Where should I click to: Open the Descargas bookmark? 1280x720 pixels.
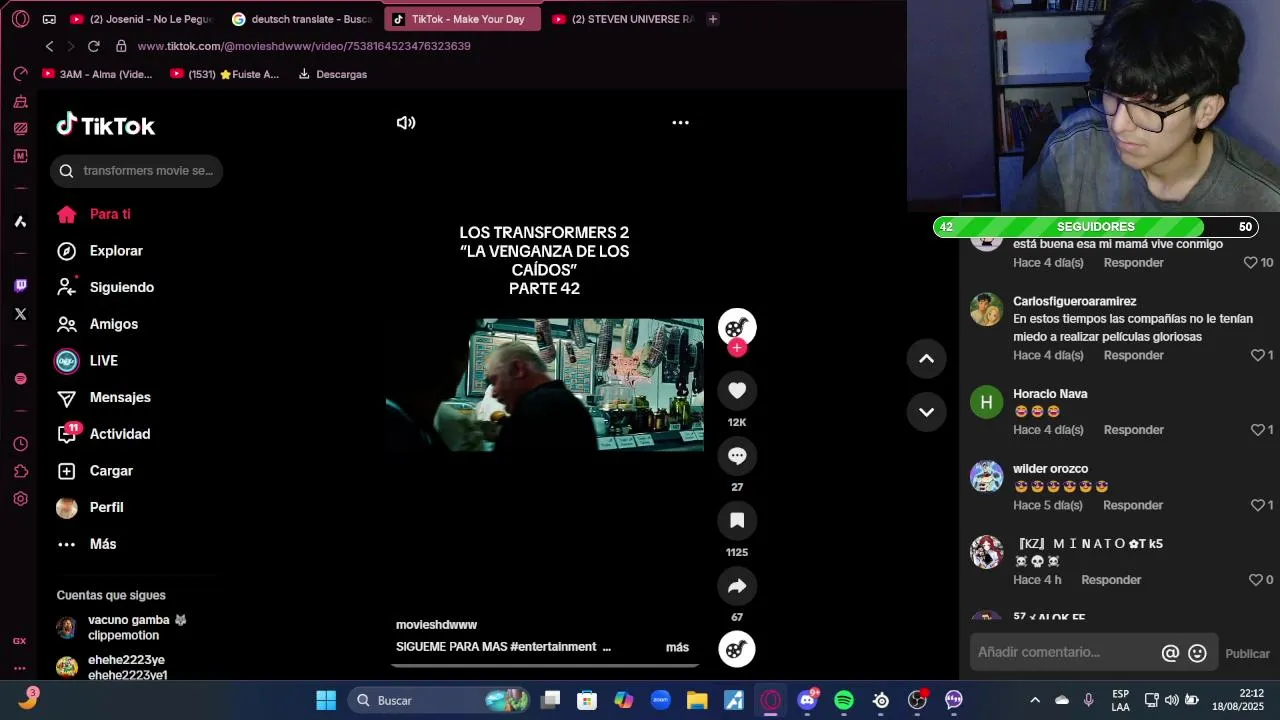click(332, 74)
